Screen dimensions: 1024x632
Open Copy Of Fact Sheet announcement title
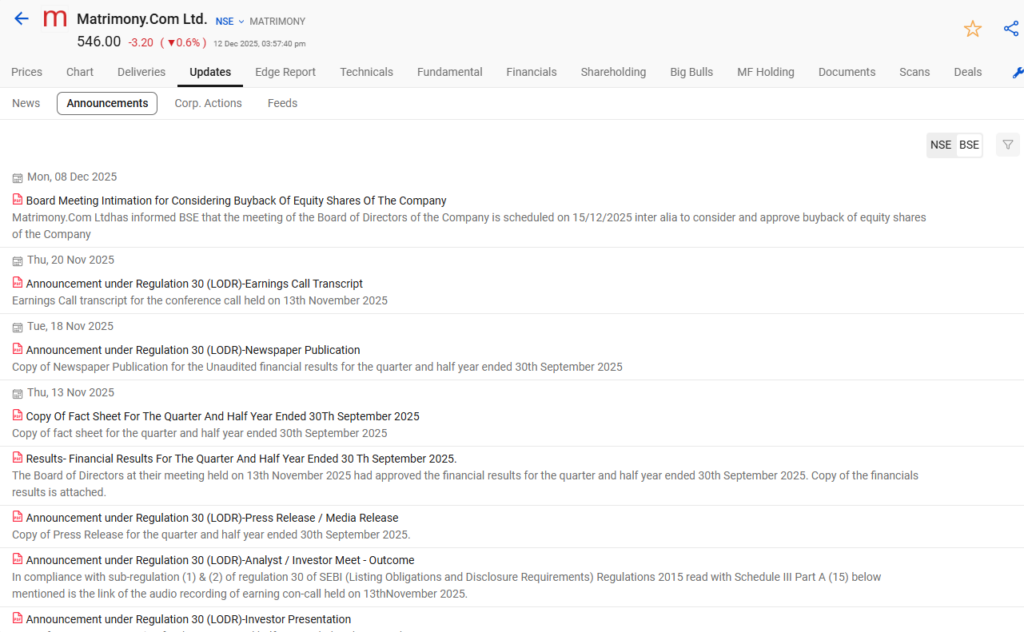pos(223,416)
